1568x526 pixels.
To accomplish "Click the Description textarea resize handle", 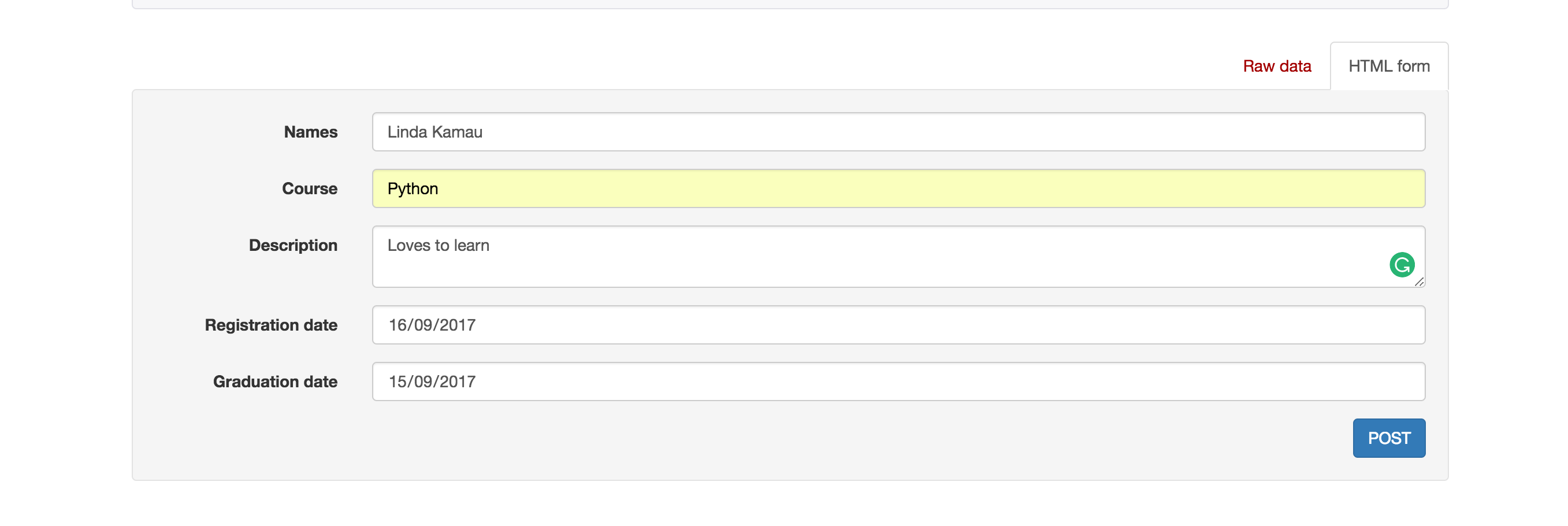I will pos(1420,282).
